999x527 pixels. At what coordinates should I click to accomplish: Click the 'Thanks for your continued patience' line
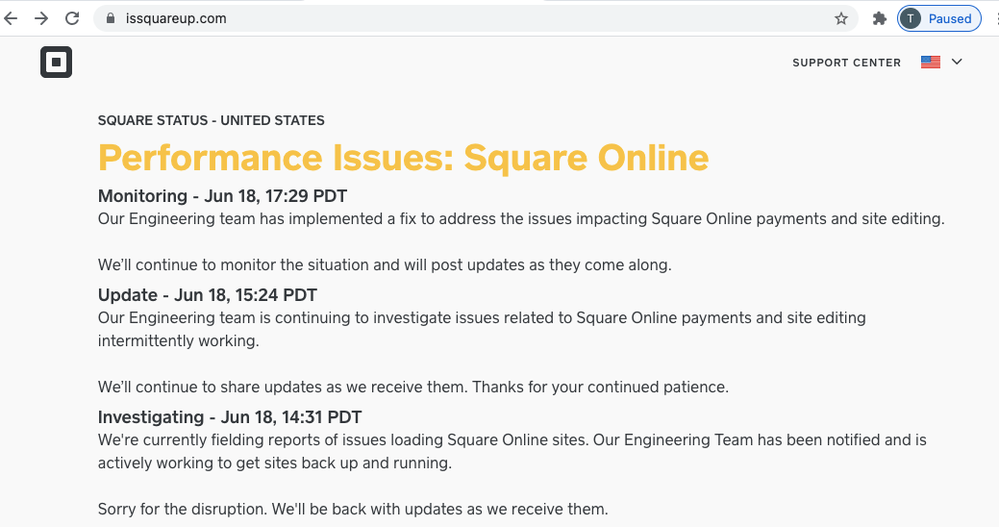413,387
